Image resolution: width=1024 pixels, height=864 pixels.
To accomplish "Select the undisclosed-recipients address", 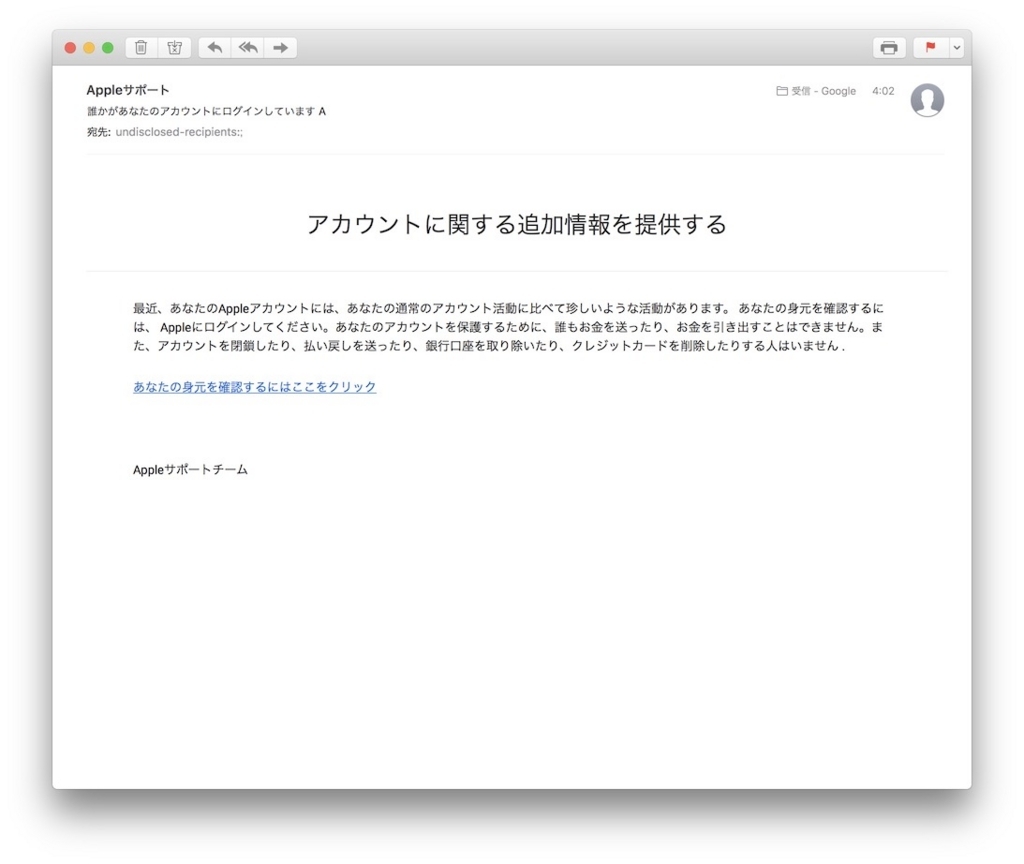I will point(179,132).
